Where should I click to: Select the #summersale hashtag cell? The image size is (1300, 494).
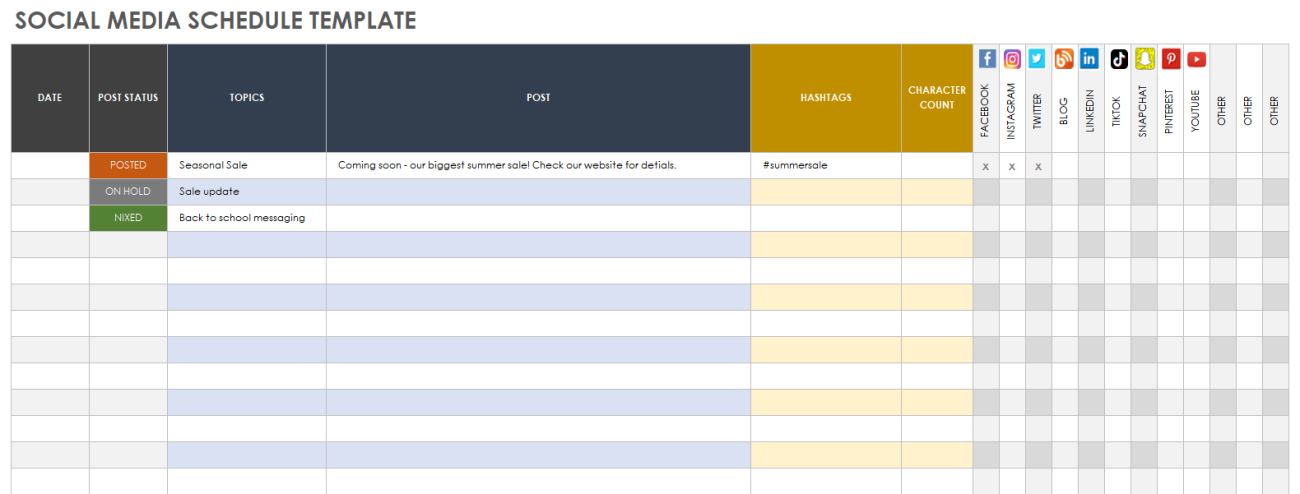click(x=825, y=165)
